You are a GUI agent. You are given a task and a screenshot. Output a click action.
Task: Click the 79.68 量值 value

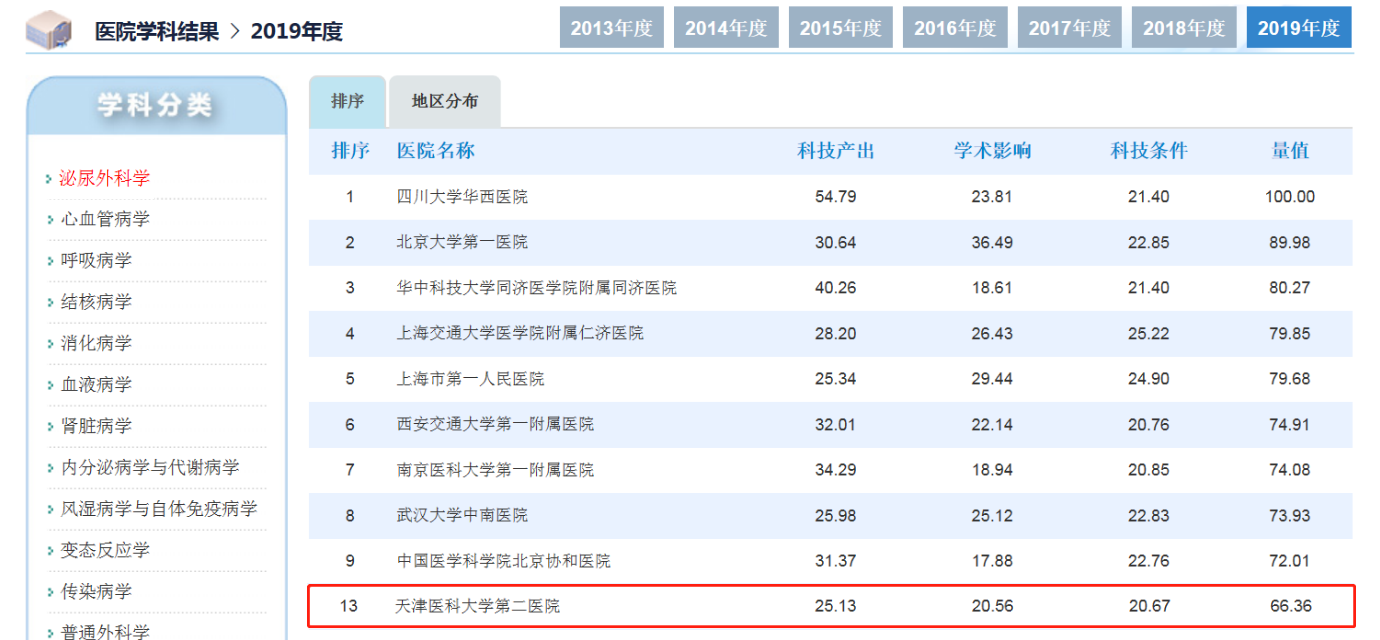[1290, 379]
